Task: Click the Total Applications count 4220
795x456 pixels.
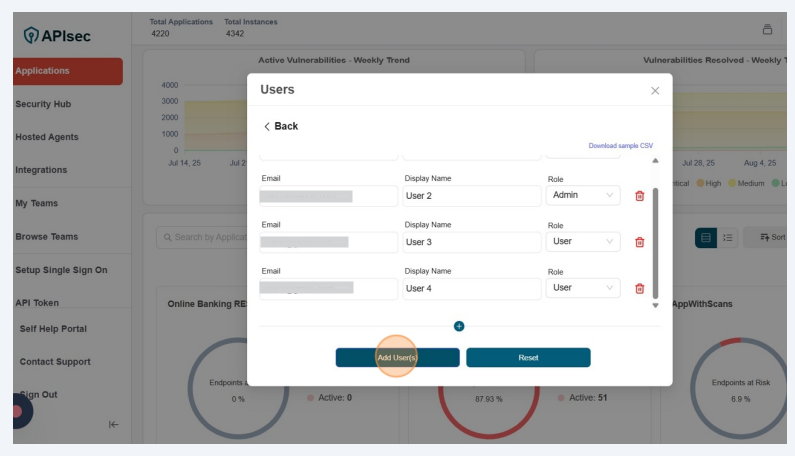Action: pos(160,33)
